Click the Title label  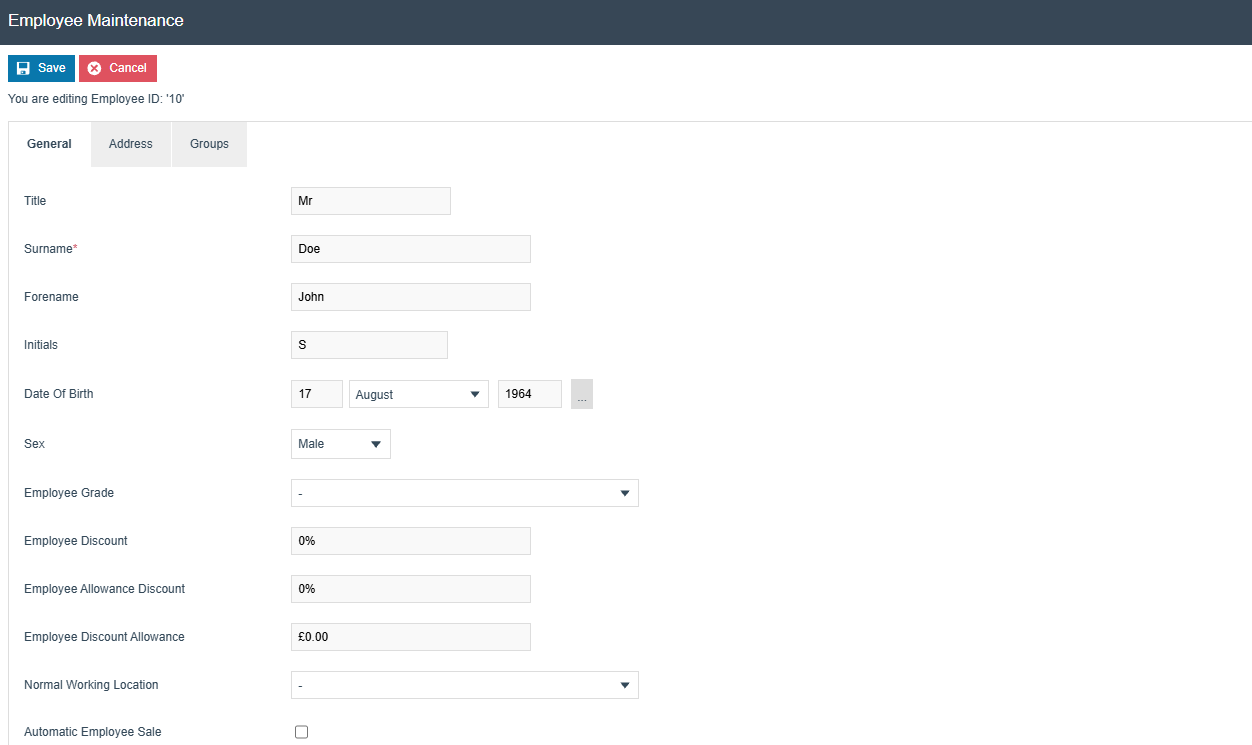[35, 201]
